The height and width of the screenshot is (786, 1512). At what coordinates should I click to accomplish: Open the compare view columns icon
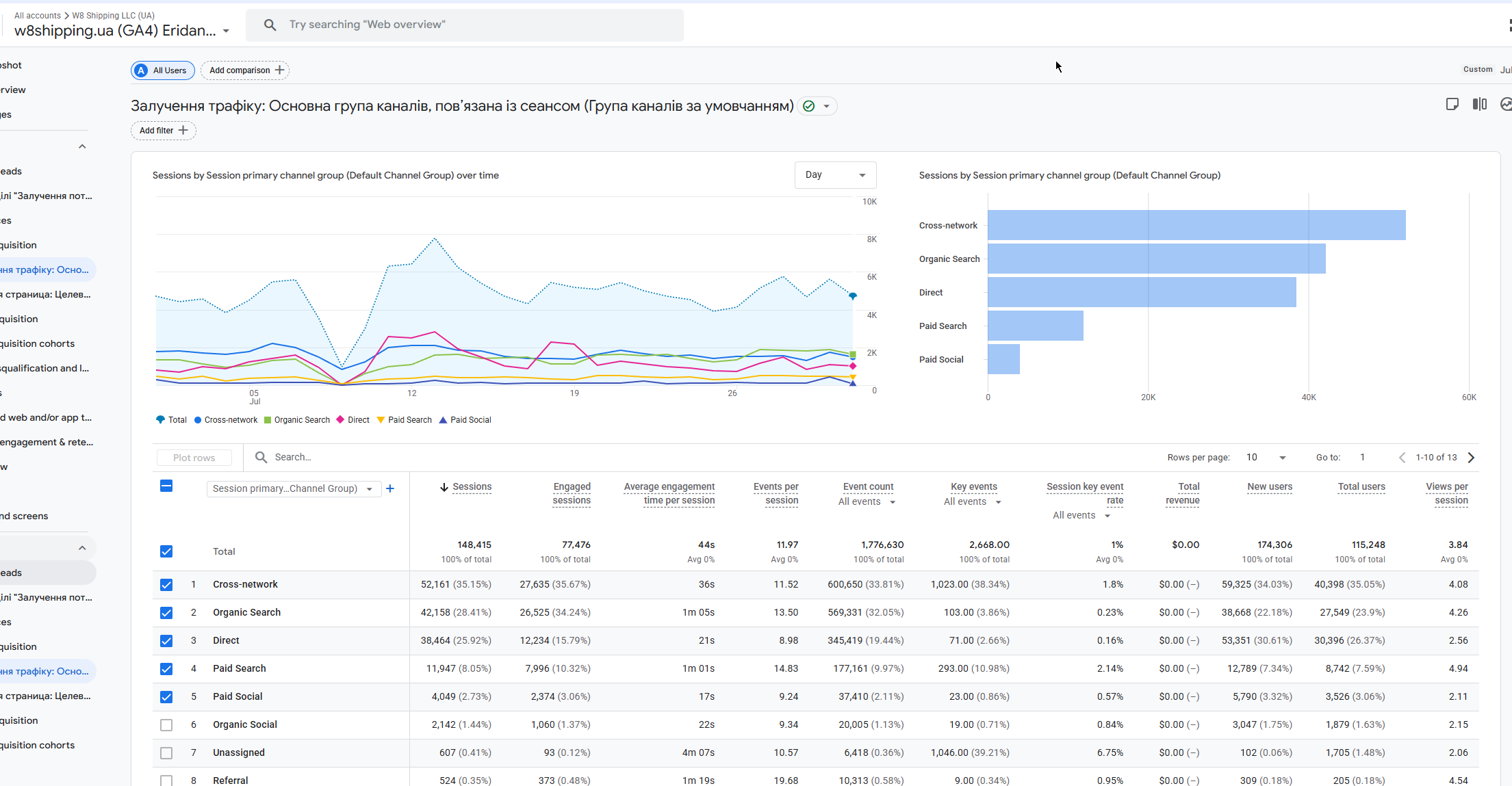point(1479,104)
